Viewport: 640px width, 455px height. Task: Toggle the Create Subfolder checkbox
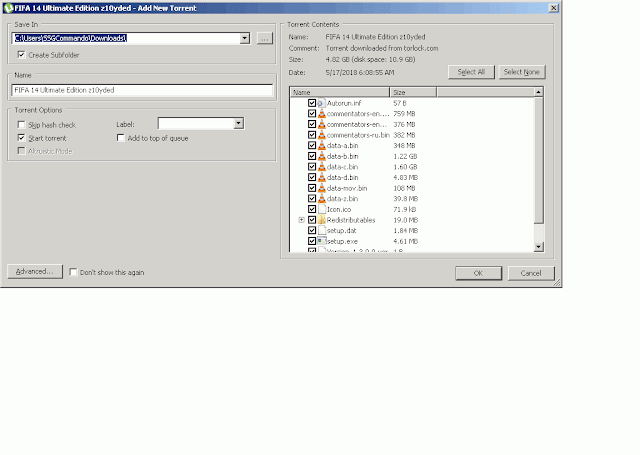pos(21,55)
